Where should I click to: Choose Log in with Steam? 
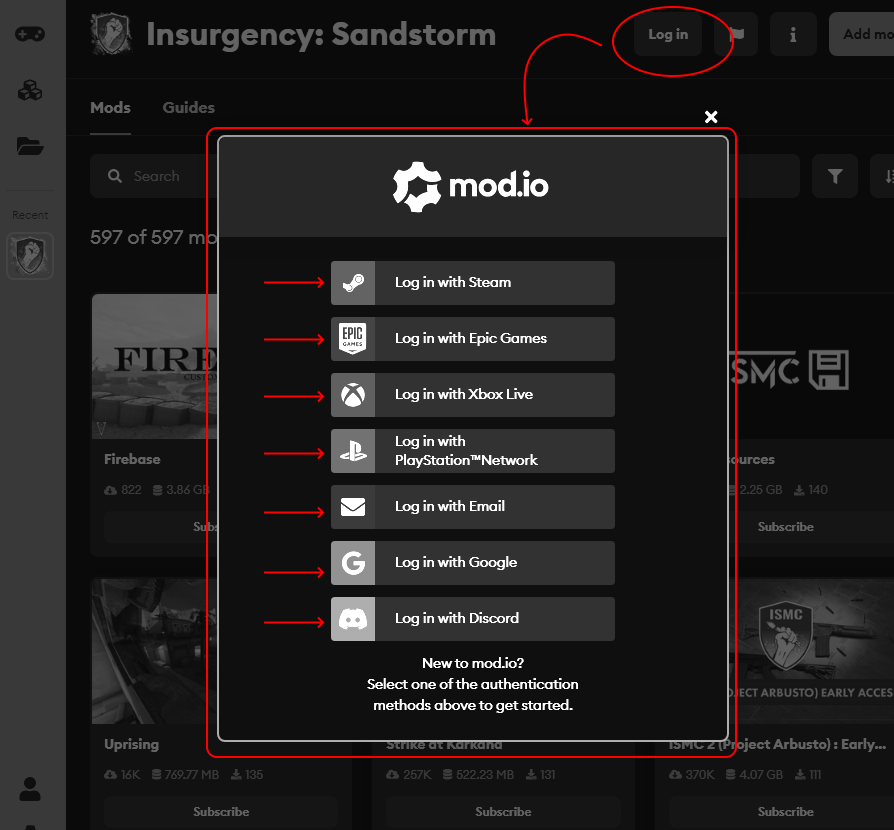tap(473, 283)
